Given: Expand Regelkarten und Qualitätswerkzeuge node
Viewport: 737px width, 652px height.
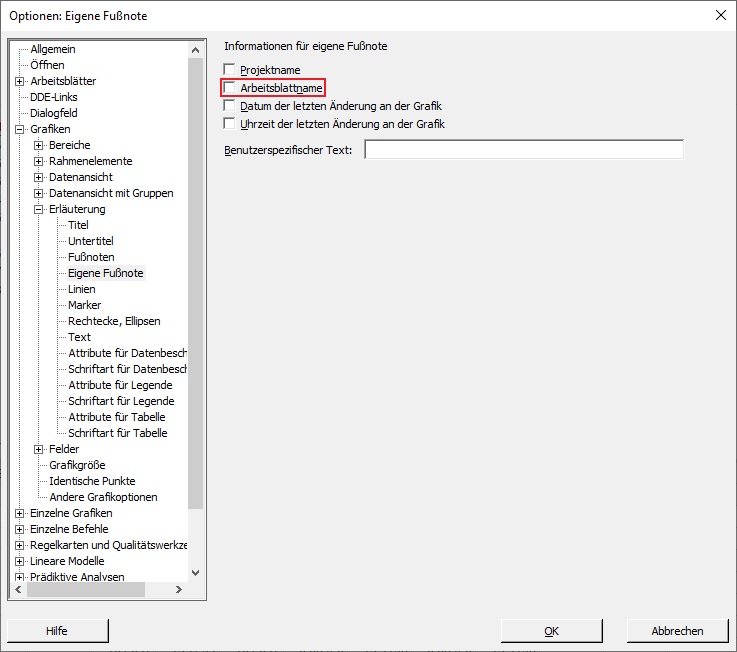Looking at the screenshot, I should [x=19, y=545].
